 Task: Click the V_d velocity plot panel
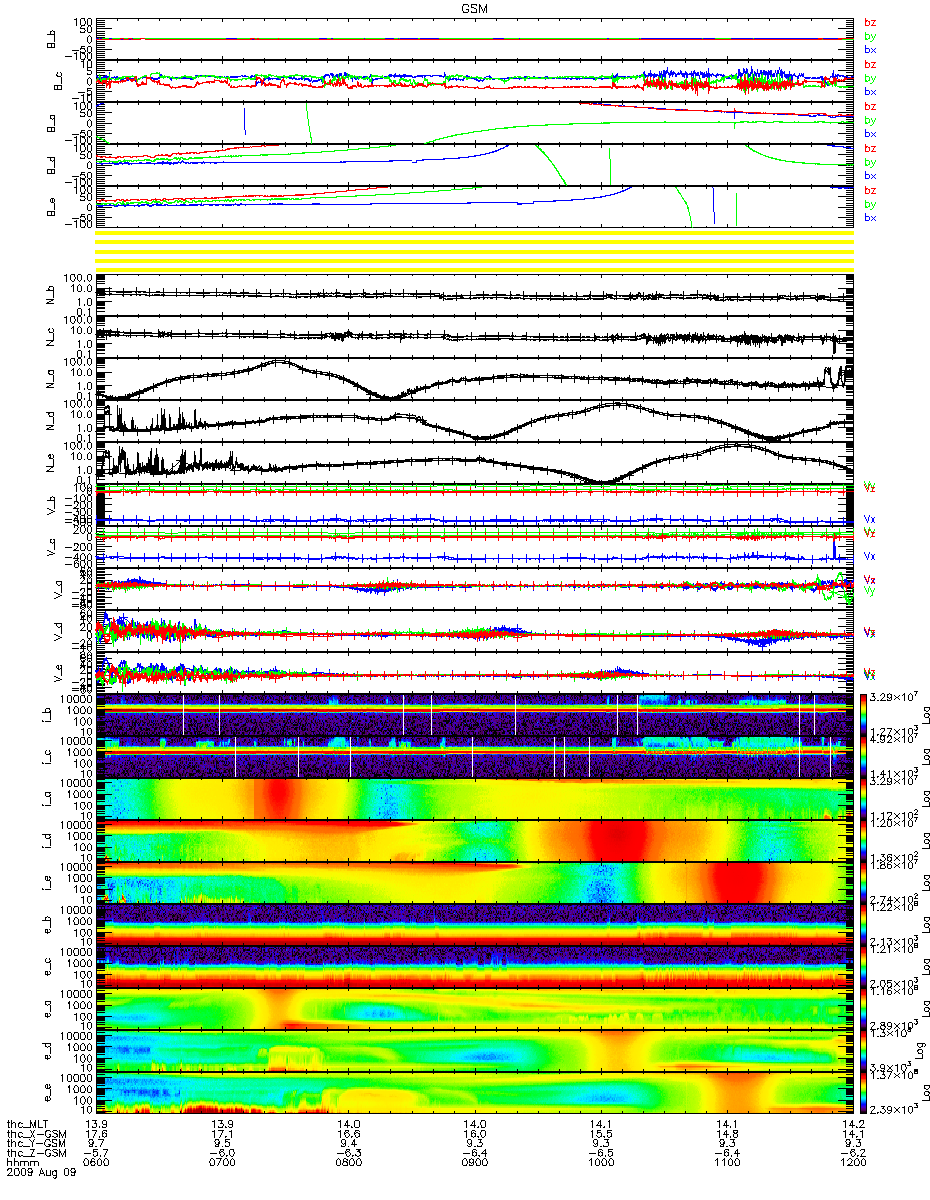pos(476,632)
